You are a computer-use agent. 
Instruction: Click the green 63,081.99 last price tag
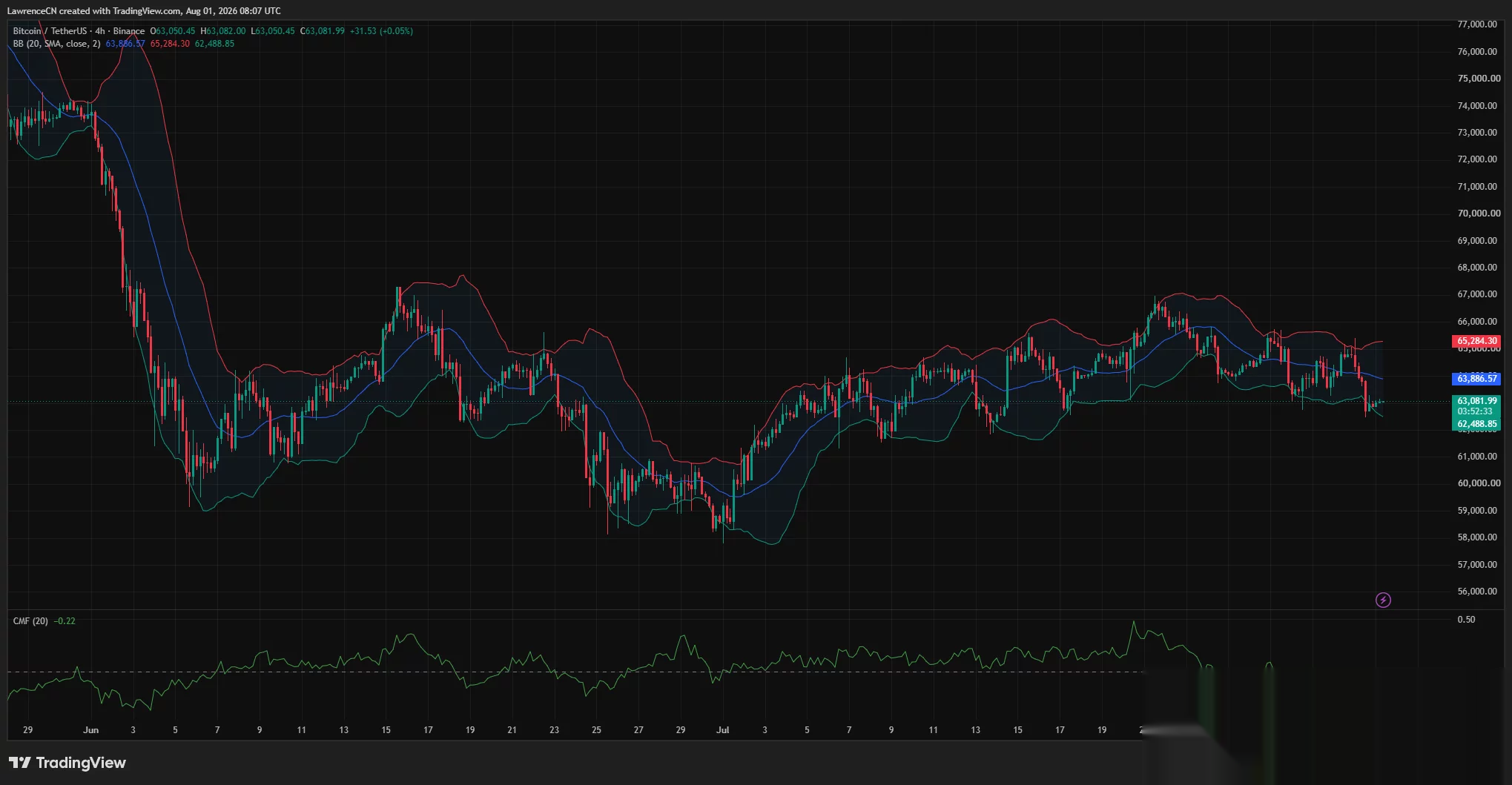click(x=1476, y=401)
